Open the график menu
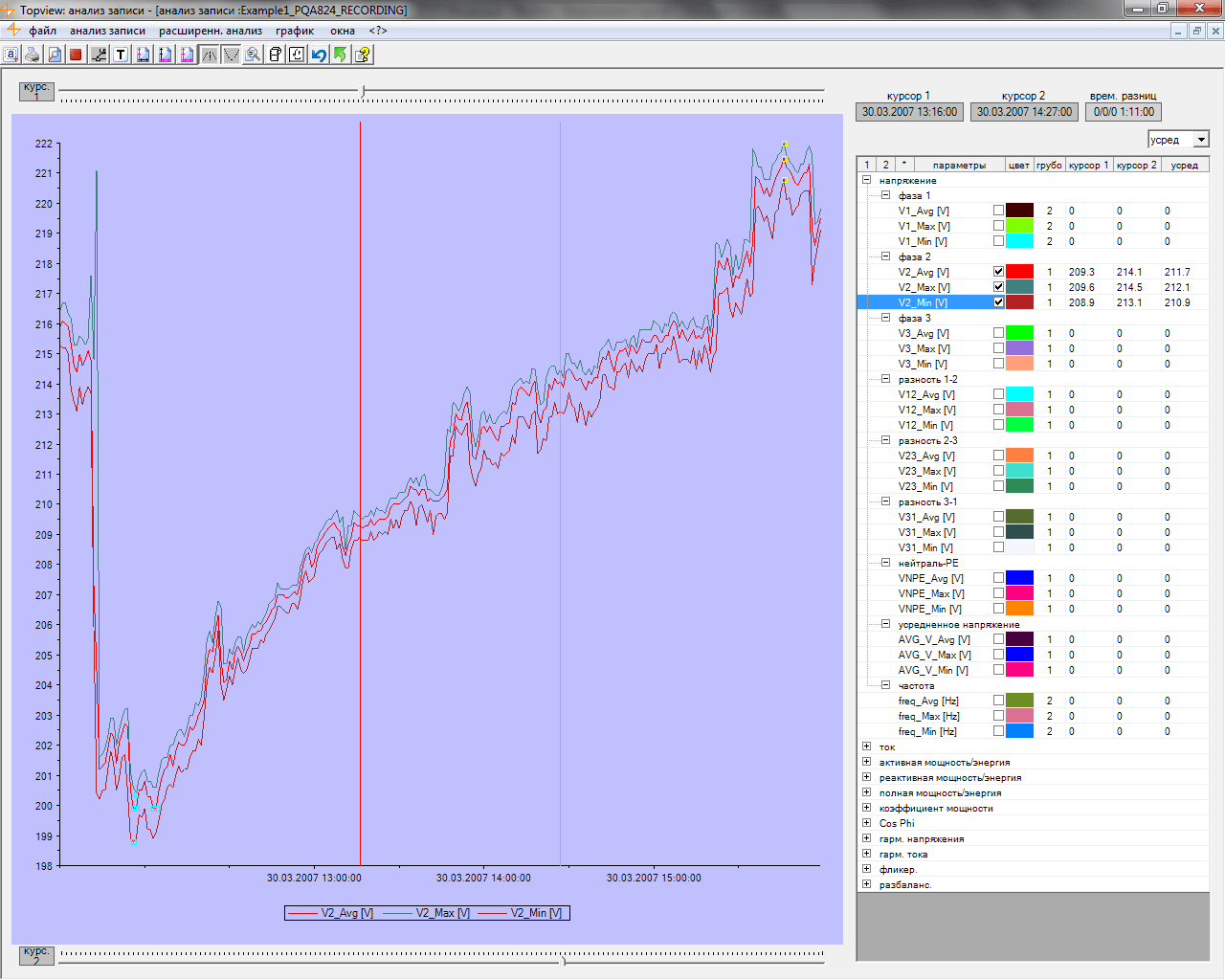The width and height of the screenshot is (1225, 980). pos(295,31)
